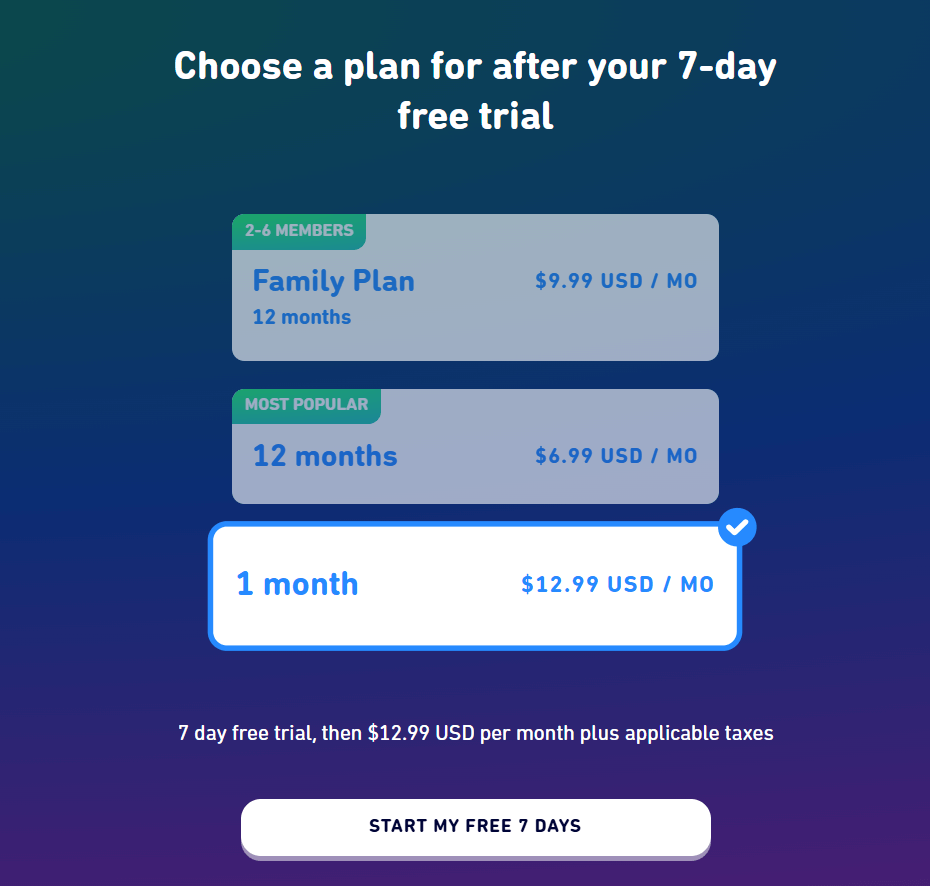Viewport: 930px width, 886px height.
Task: Click the 7 day free trial disclaimer text
Action: coord(475,732)
